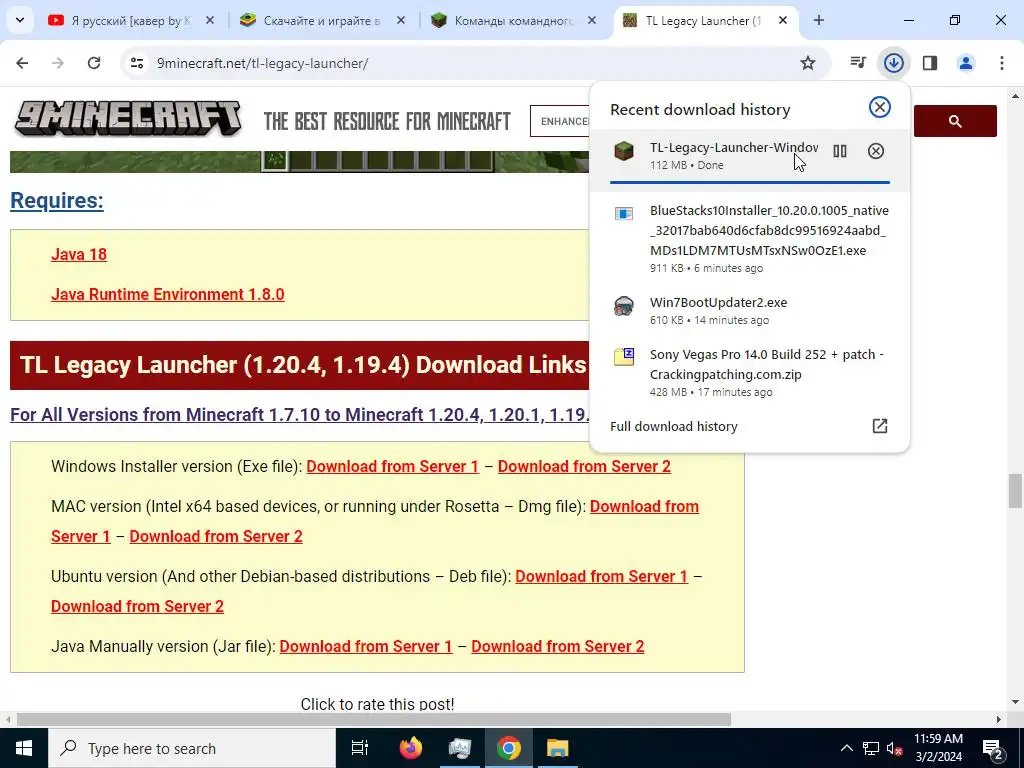The image size is (1024, 768).
Task: Toggle the Chrome downloads toolbar icon
Action: (894, 63)
